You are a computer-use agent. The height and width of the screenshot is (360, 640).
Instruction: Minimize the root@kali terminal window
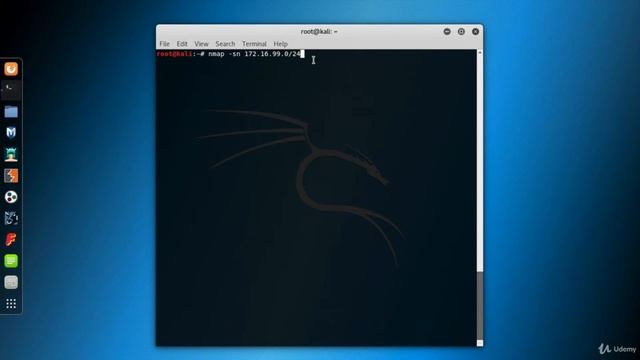pos(447,31)
